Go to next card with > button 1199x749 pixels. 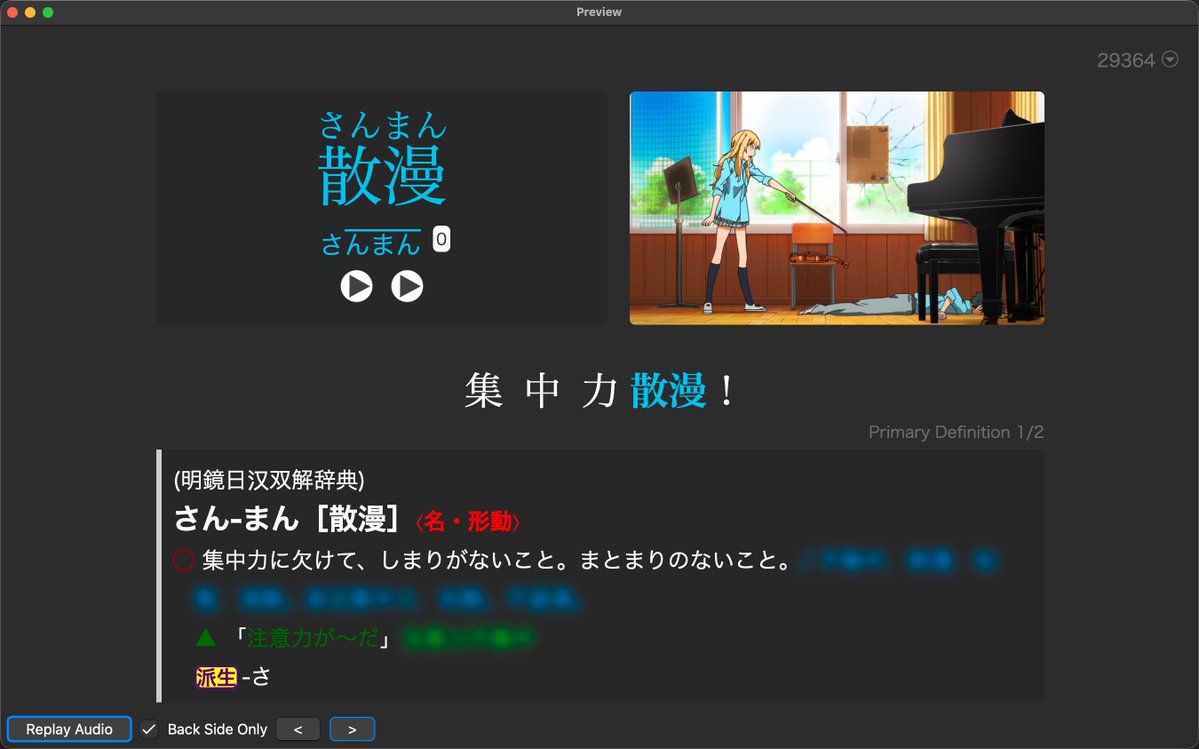[x=353, y=729]
